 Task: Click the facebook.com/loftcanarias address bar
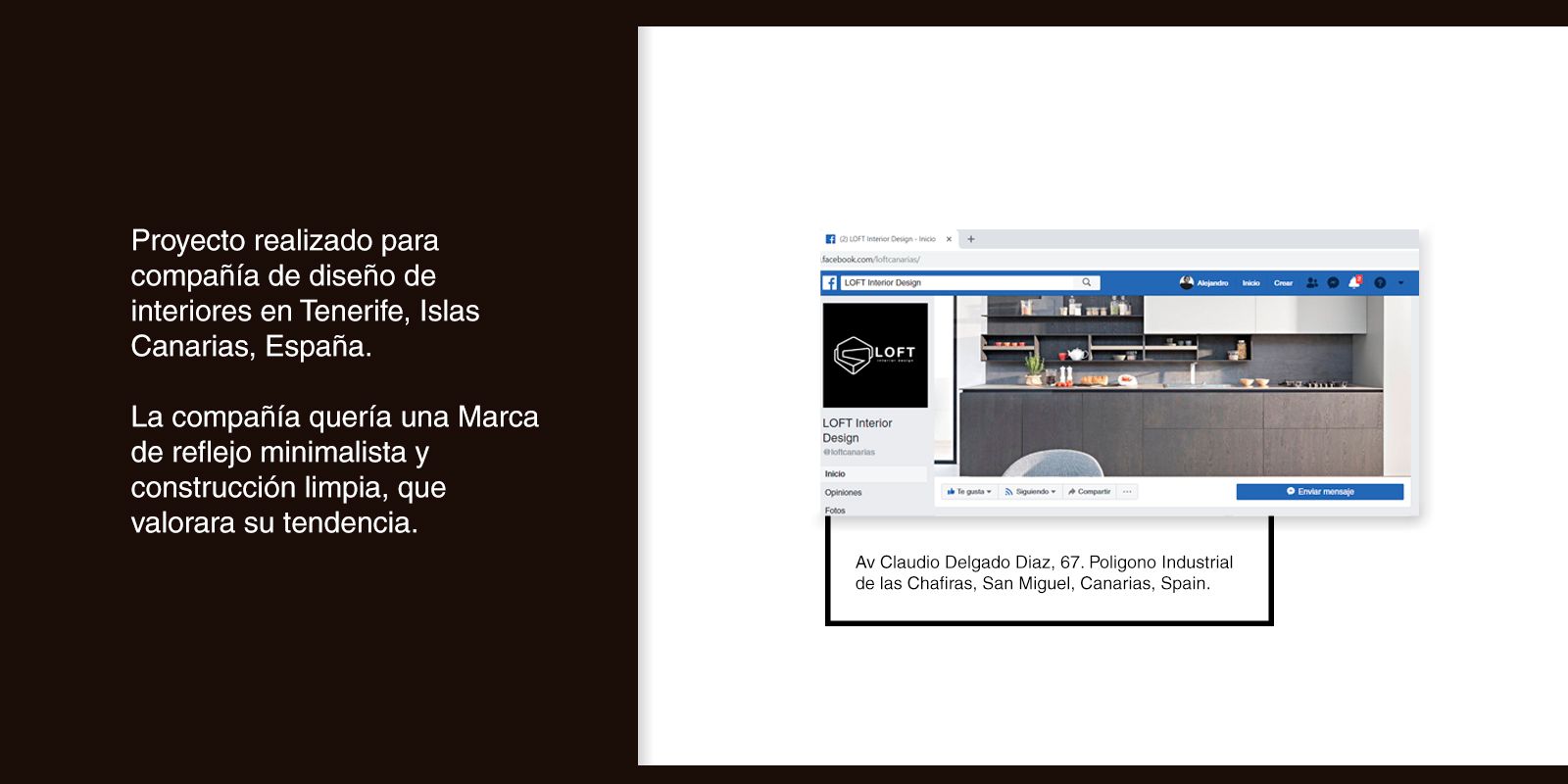coord(1118,260)
